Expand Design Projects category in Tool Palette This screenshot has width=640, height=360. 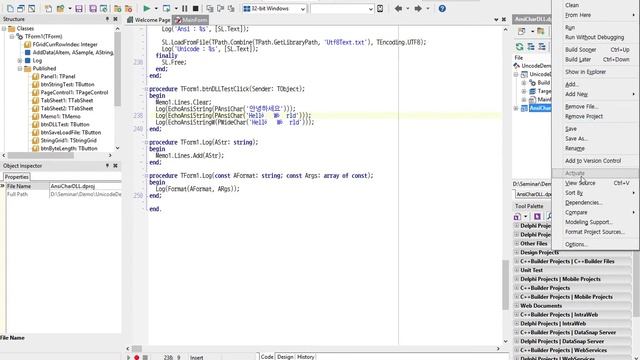click(x=517, y=252)
